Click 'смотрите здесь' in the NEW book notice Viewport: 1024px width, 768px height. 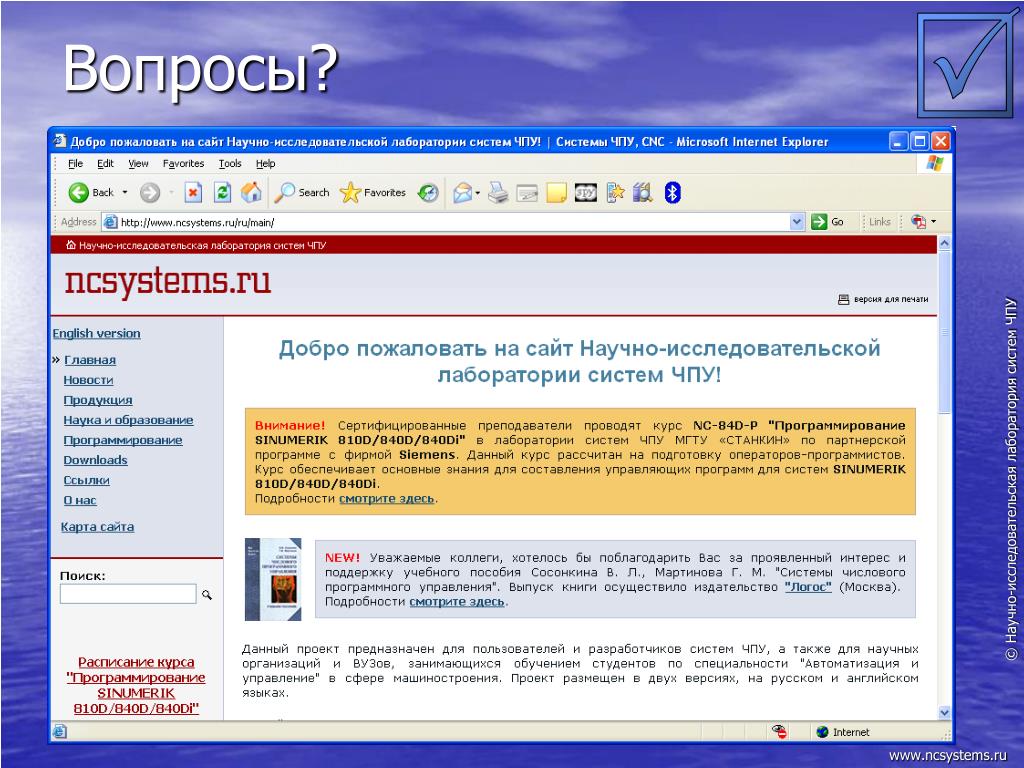[457, 601]
